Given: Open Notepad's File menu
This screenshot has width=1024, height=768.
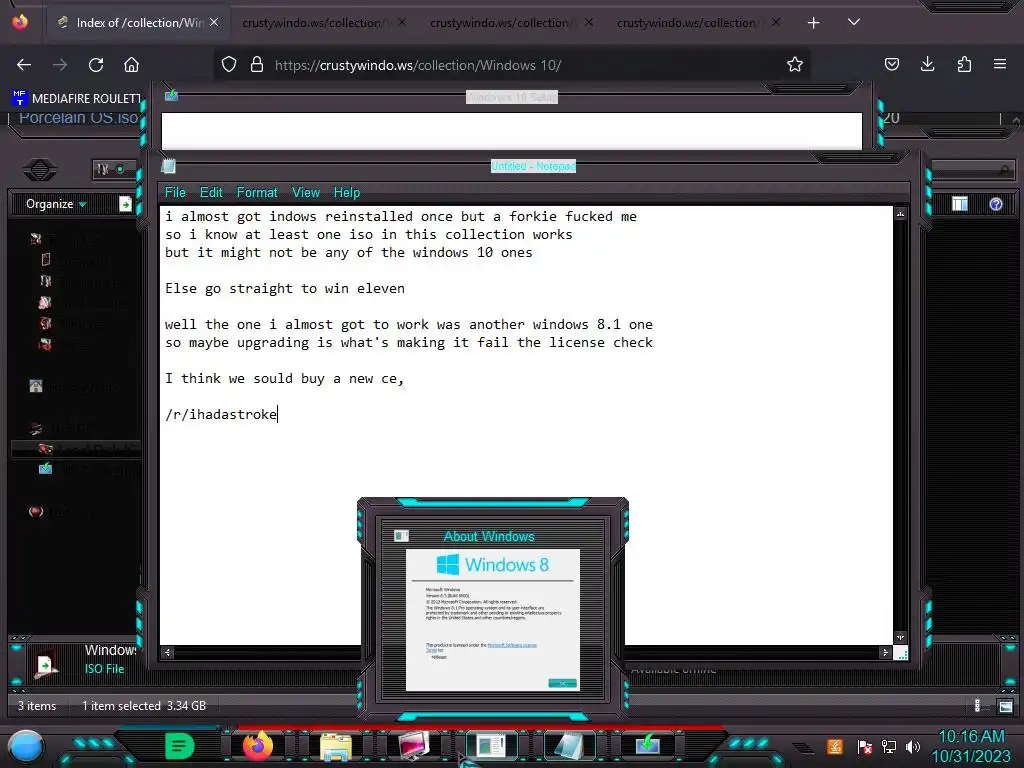Looking at the screenshot, I should [175, 193].
